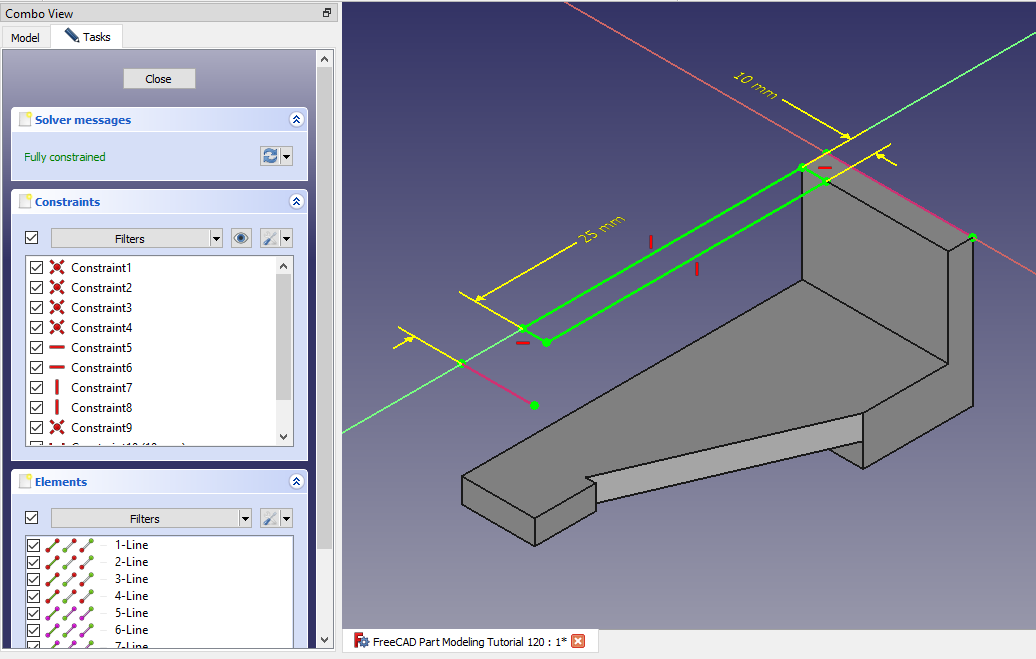
Task: Click the Close button in Tasks
Action: click(159, 79)
